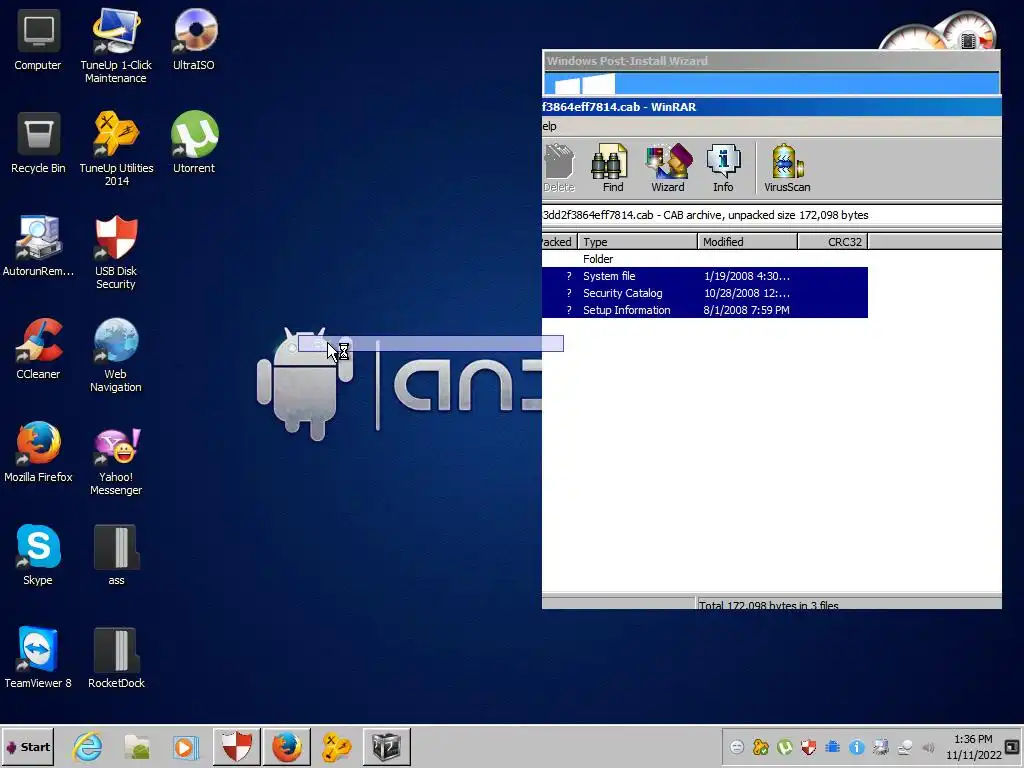Launch TuneUp Utilities 2014 shortcut
This screenshot has height=768, width=1024.
coord(116,149)
